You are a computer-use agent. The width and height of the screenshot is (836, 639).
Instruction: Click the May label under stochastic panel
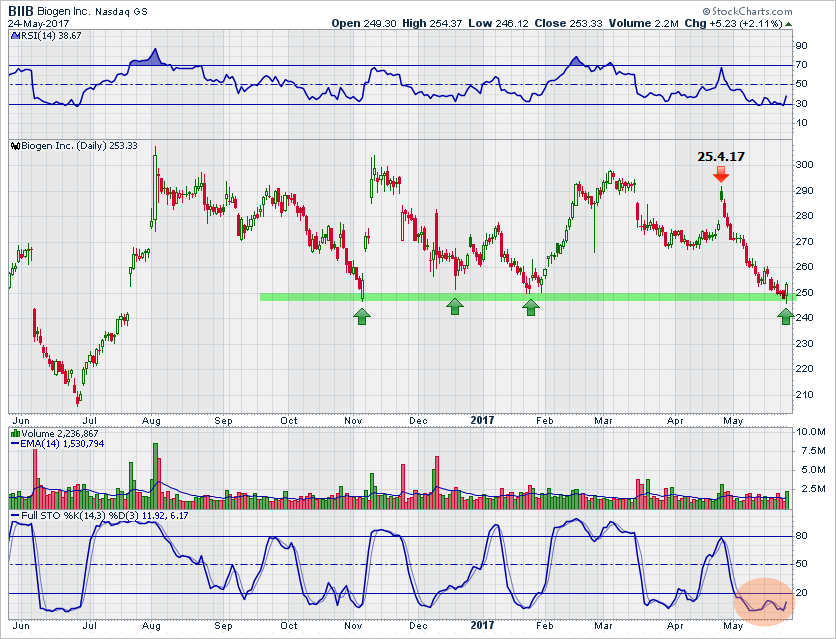(x=733, y=626)
